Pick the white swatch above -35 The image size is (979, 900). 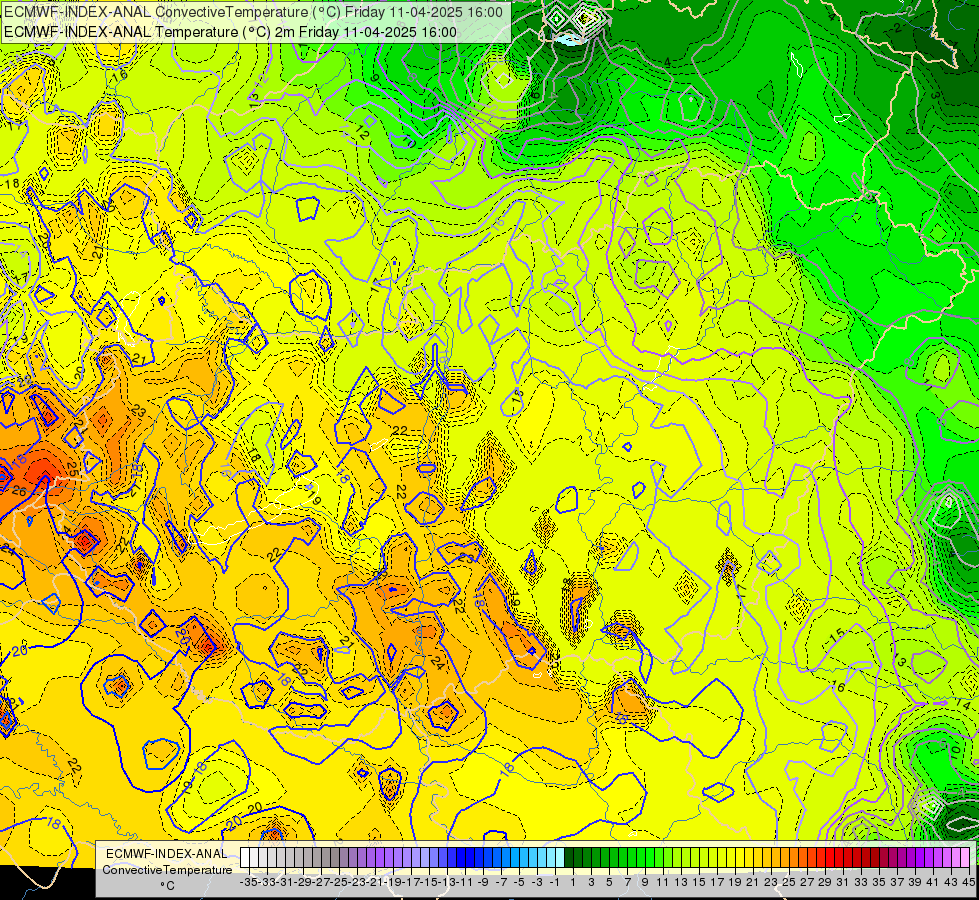tap(245, 857)
